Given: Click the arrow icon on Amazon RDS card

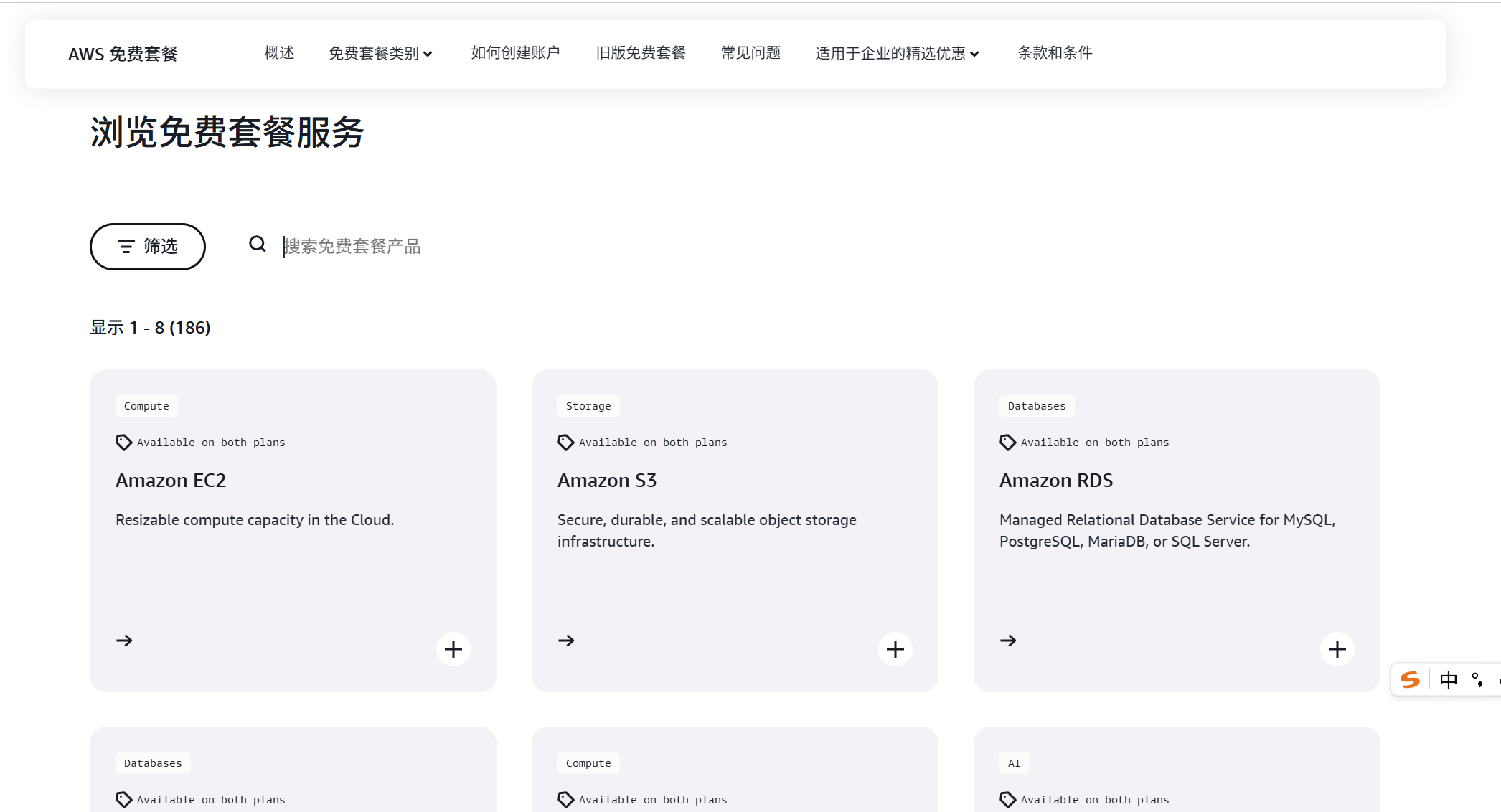Looking at the screenshot, I should tap(1008, 641).
